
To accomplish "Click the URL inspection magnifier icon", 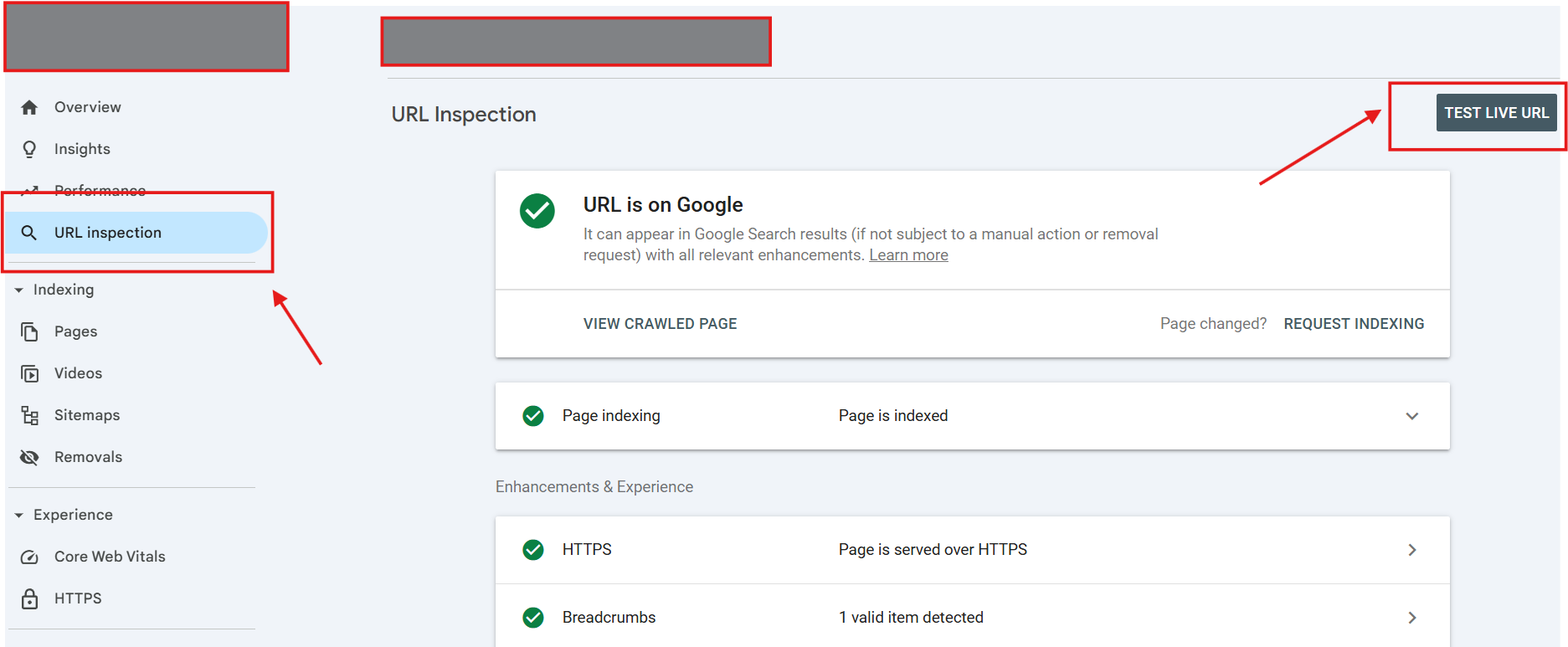I will 29,233.
